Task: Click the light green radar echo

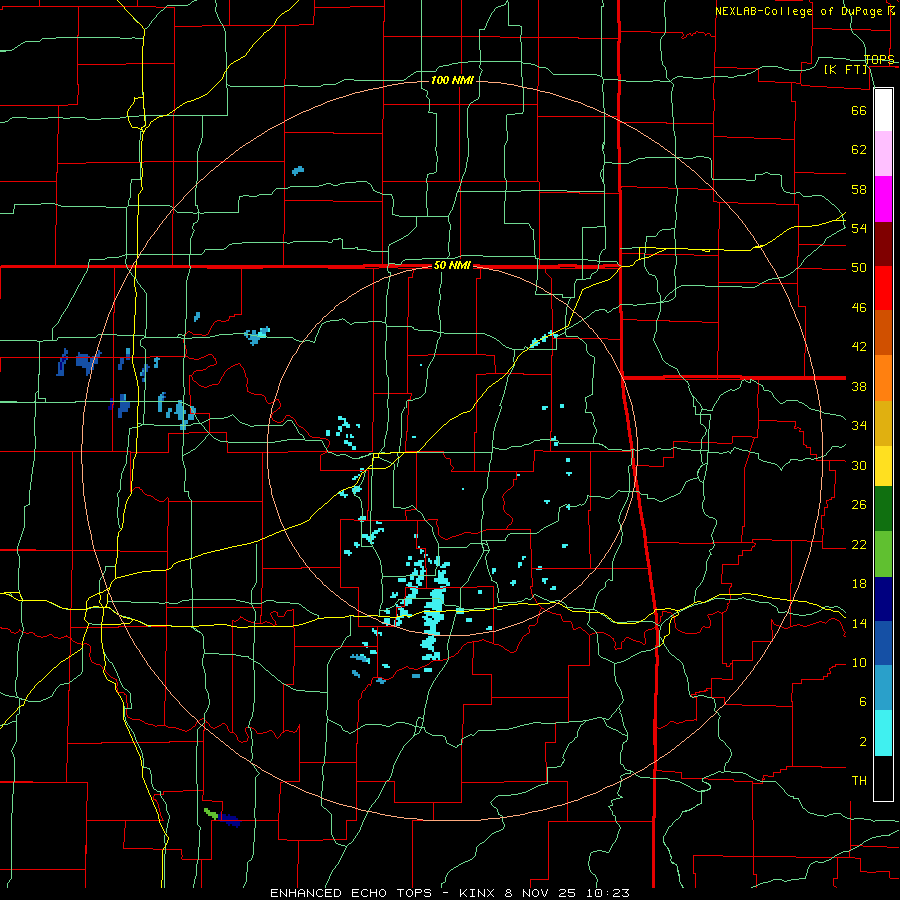Action: tap(211, 813)
